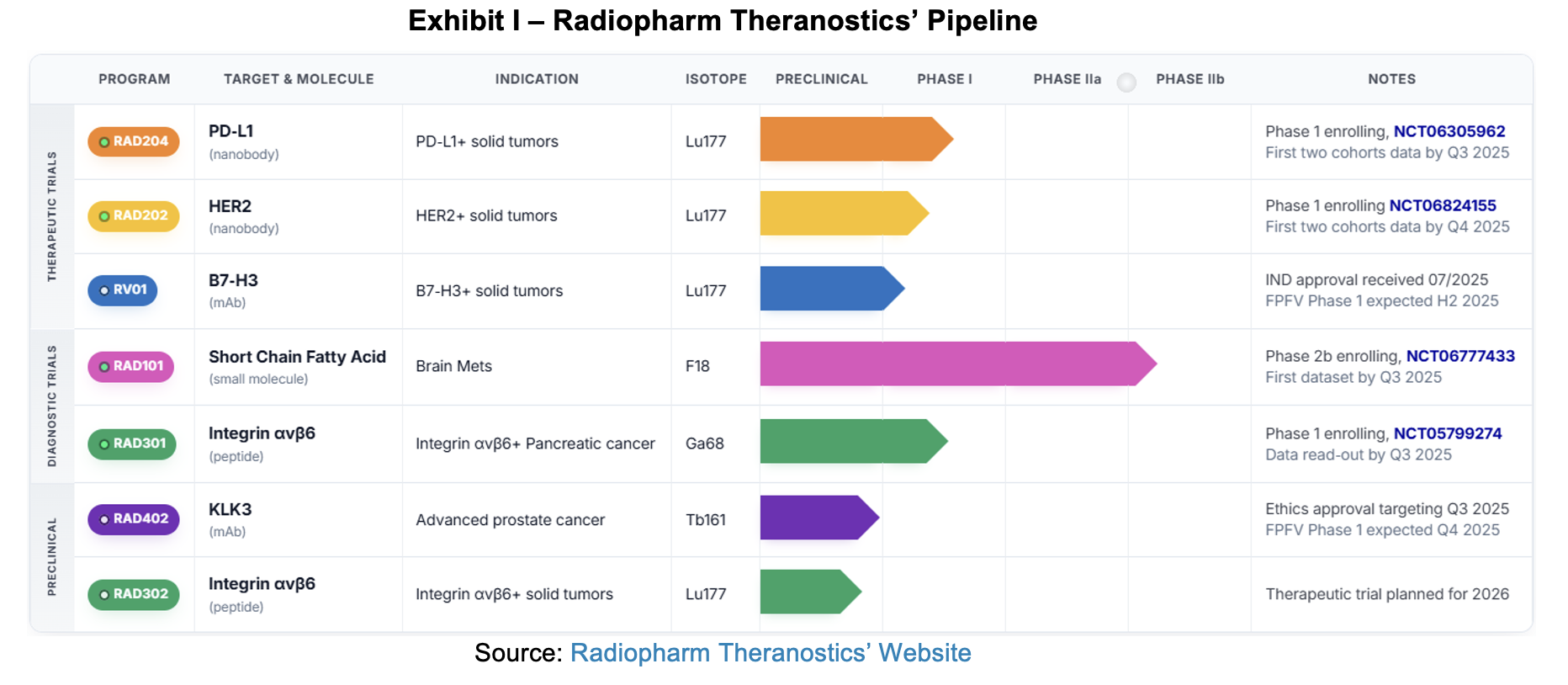Click the PROGRAM column header

coord(134,79)
